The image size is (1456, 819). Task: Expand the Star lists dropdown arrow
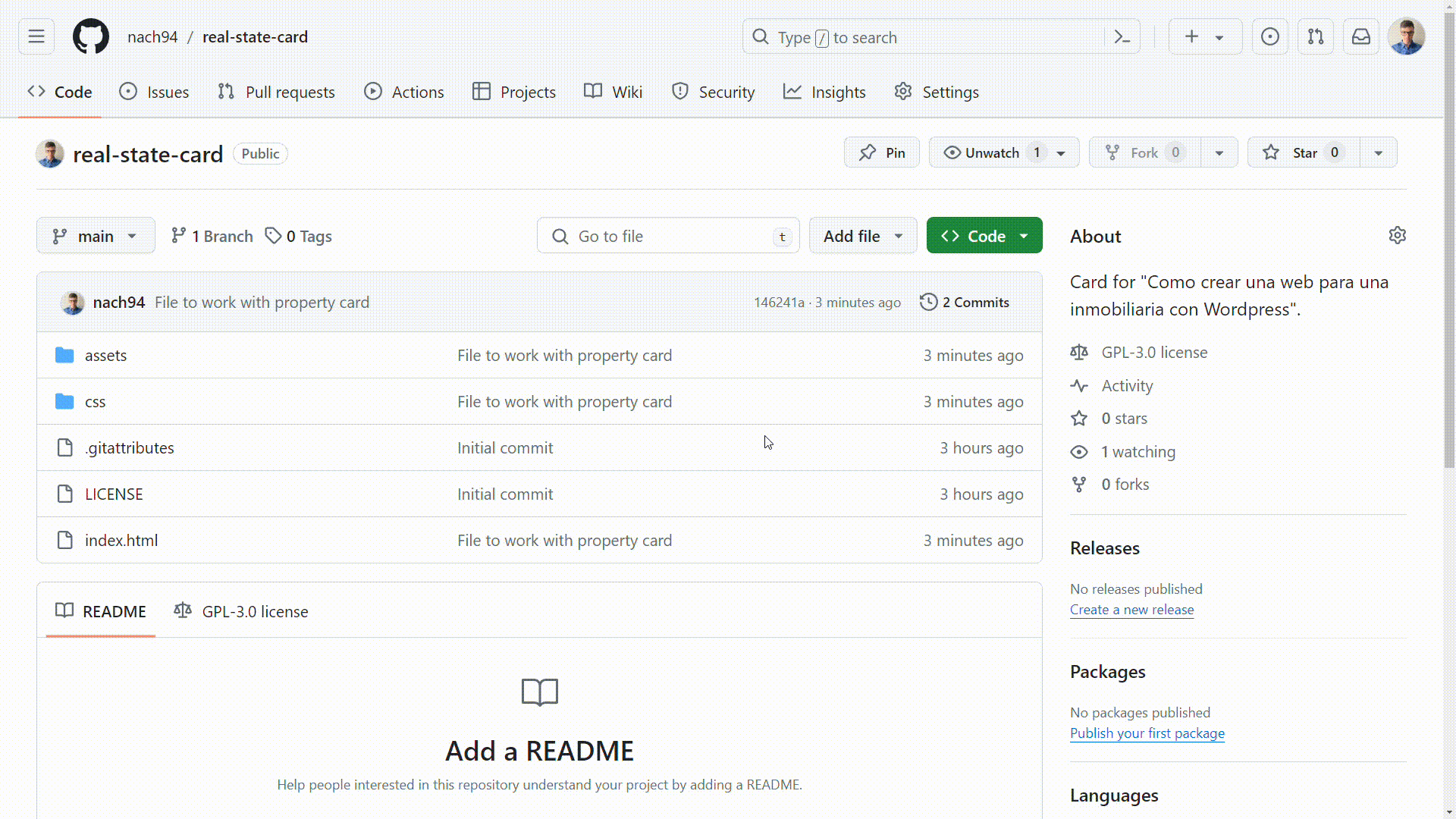(1379, 153)
